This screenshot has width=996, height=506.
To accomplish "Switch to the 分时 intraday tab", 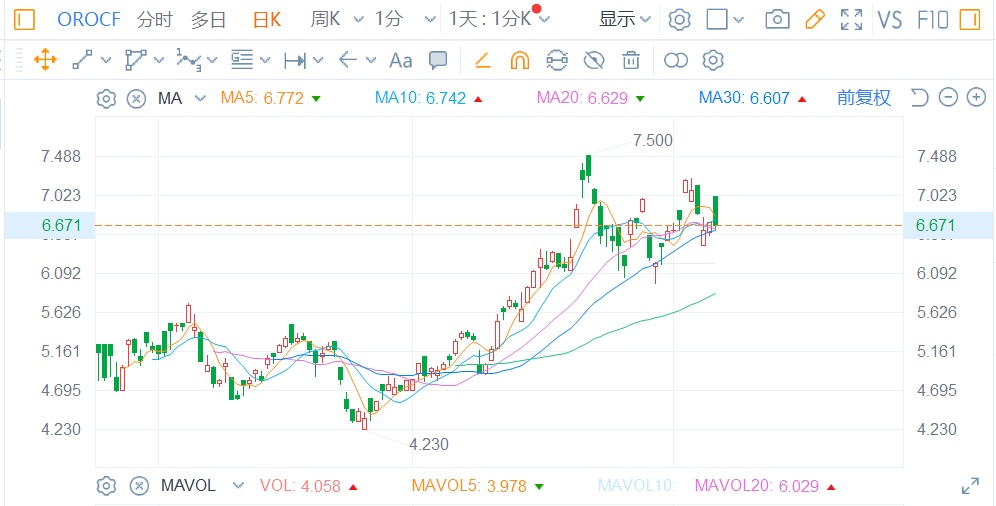I will coord(154,19).
